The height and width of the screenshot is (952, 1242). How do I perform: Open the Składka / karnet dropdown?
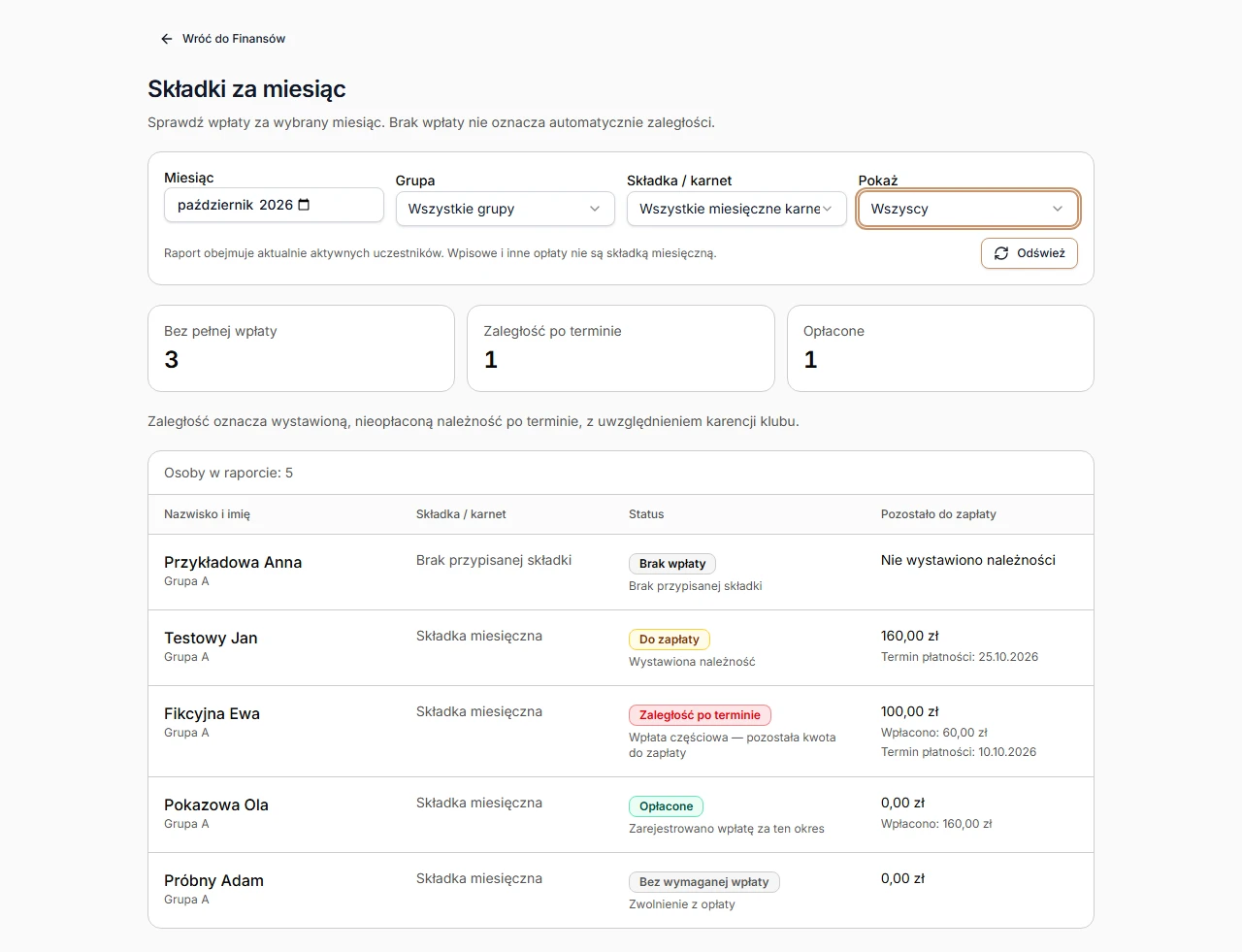(736, 209)
